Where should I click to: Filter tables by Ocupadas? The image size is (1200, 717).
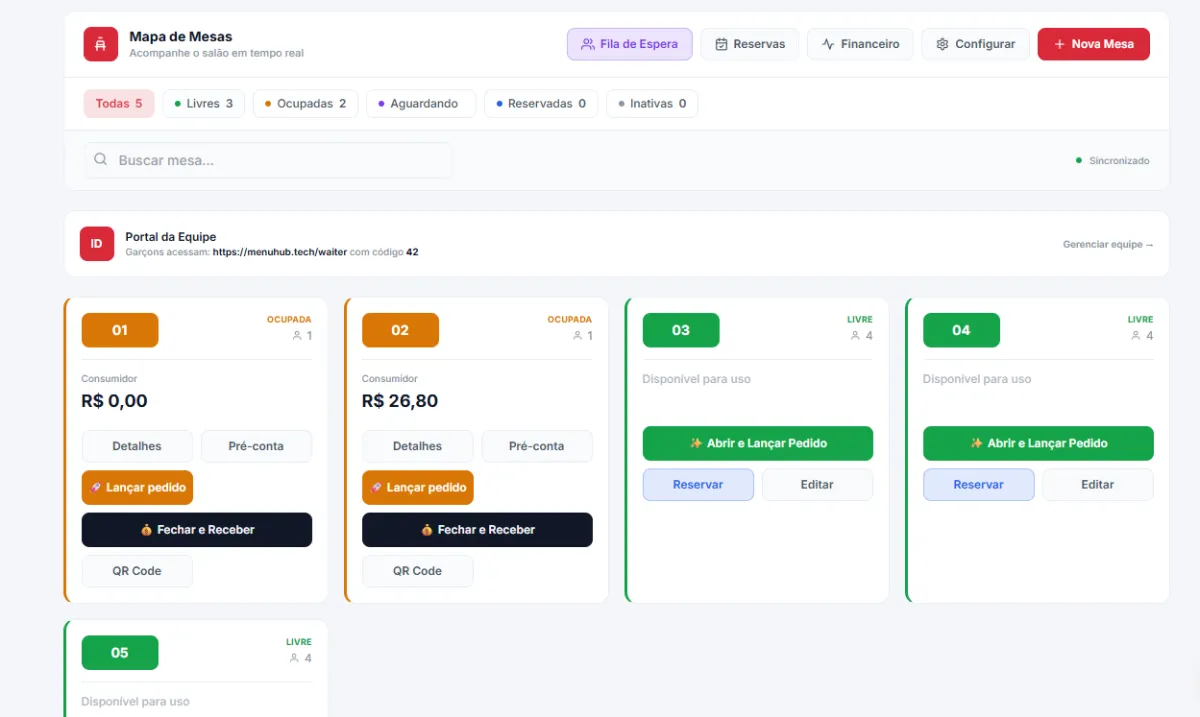point(305,104)
